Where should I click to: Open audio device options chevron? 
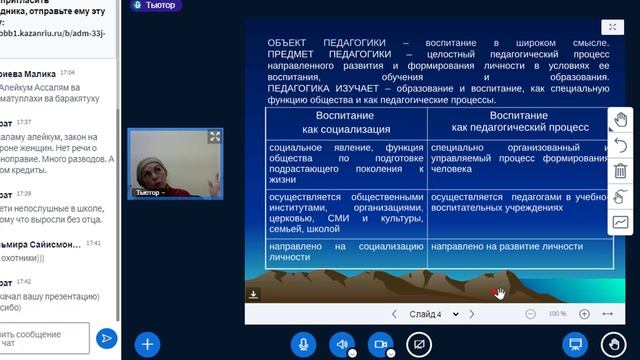point(352,353)
